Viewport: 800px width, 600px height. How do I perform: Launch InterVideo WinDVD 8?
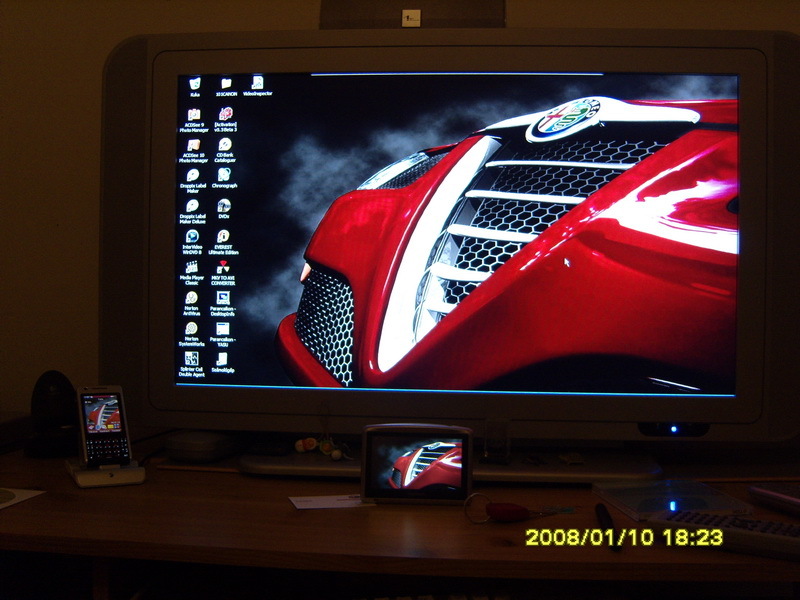coord(192,237)
